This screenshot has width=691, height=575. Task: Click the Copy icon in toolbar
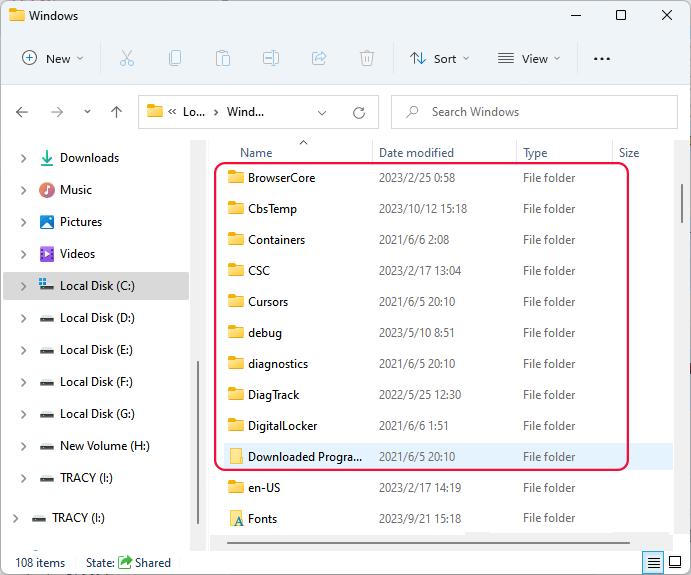(x=175, y=58)
